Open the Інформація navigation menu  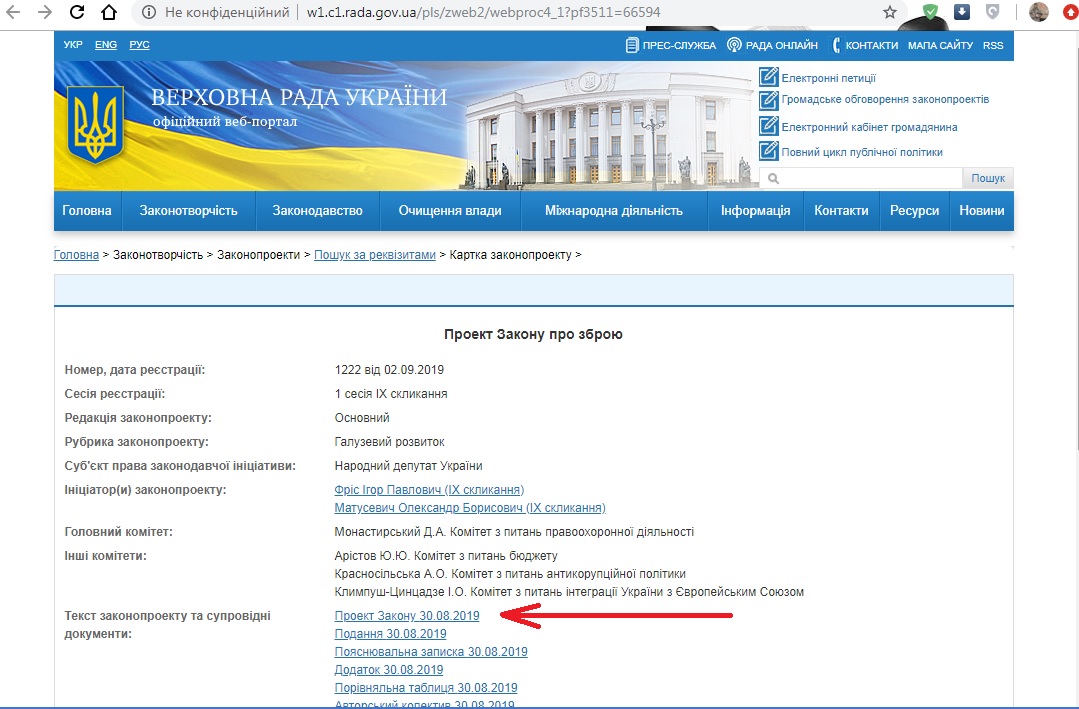(x=756, y=211)
